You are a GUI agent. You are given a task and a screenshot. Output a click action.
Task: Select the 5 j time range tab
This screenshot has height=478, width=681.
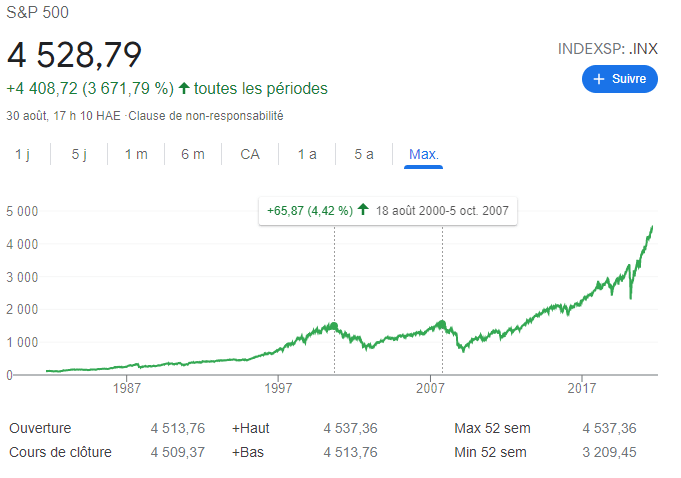point(80,154)
